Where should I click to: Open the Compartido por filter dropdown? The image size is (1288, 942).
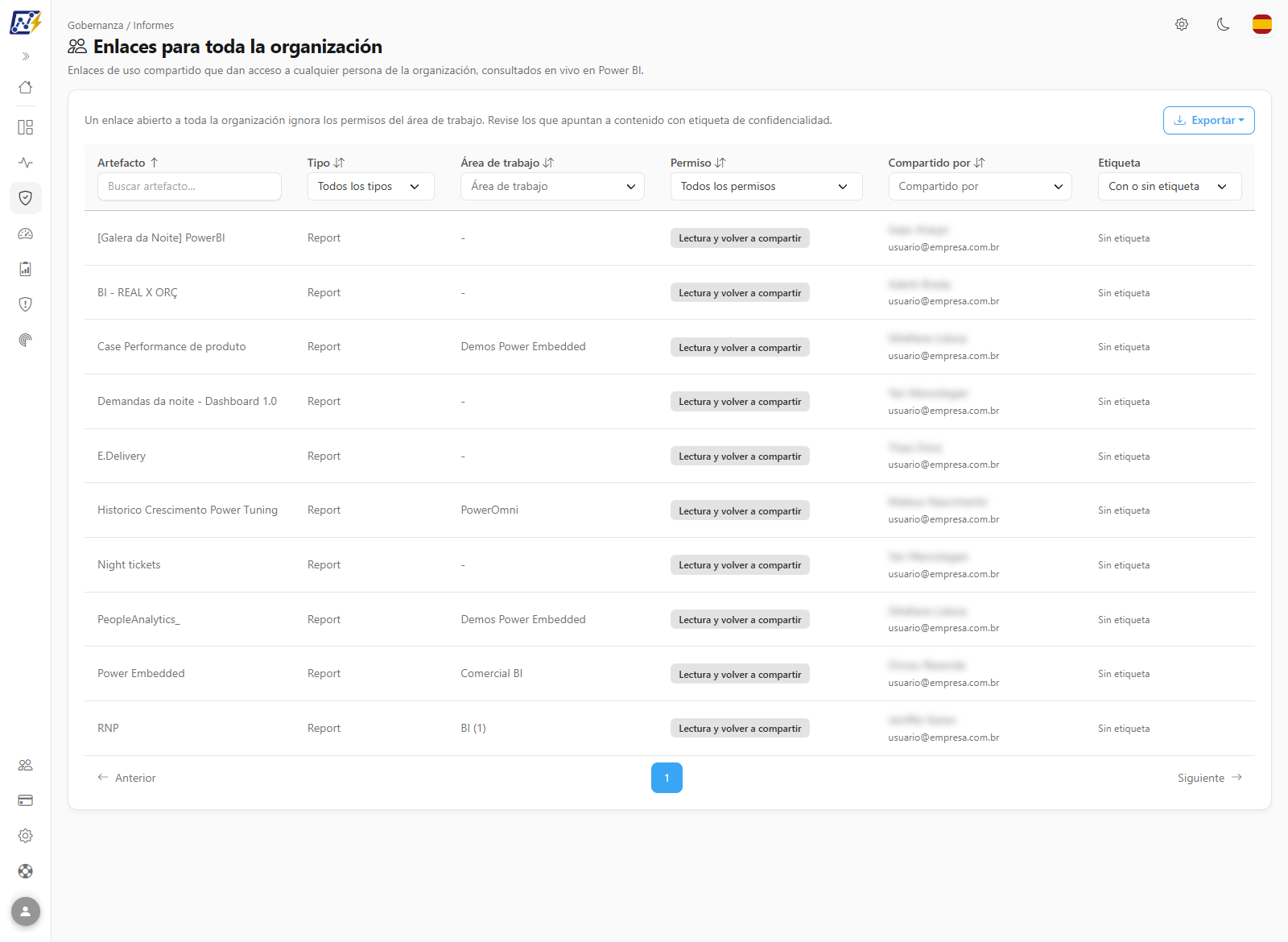(x=980, y=186)
